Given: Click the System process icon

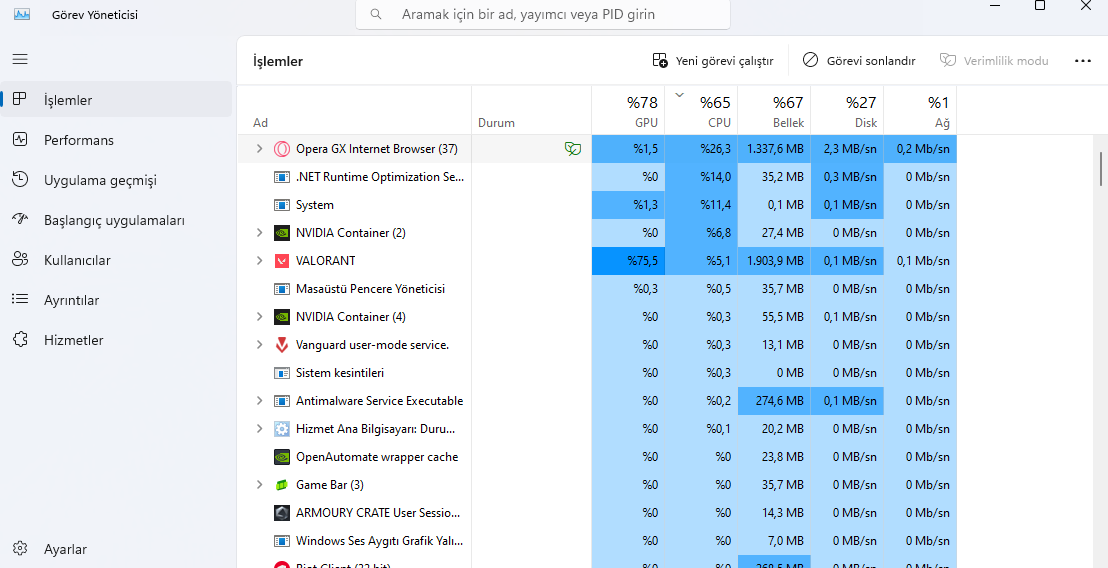Looking at the screenshot, I should pos(282,205).
